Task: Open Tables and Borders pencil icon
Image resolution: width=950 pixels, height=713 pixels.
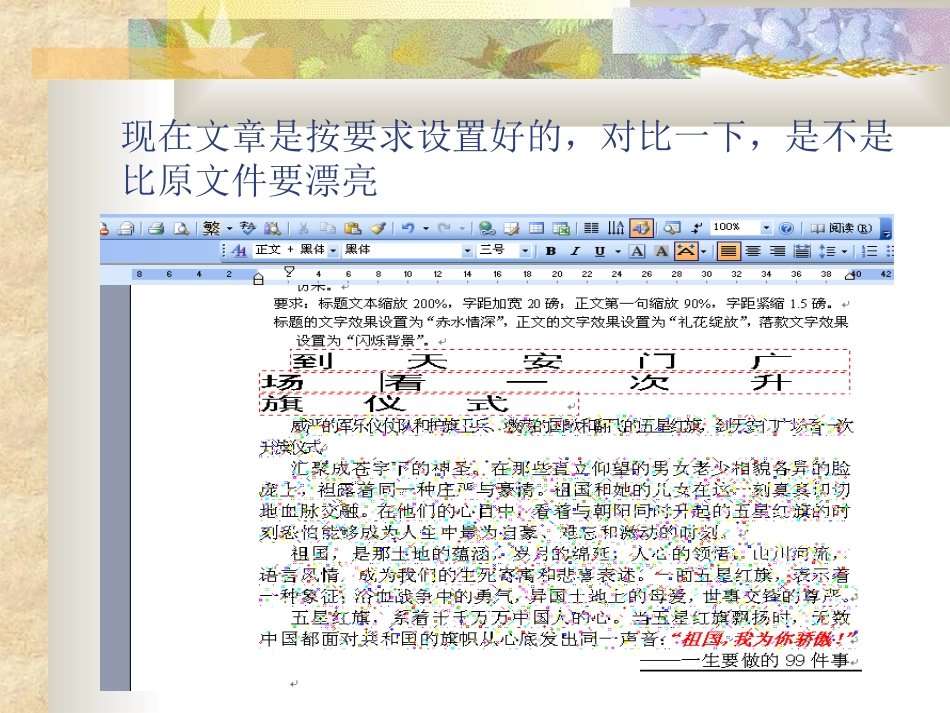Action: [511, 228]
